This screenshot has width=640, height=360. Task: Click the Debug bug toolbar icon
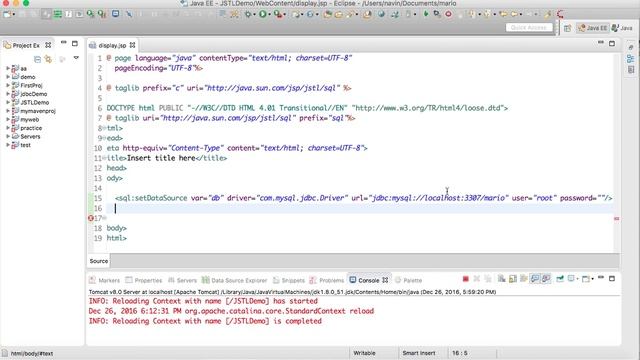coord(248,14)
